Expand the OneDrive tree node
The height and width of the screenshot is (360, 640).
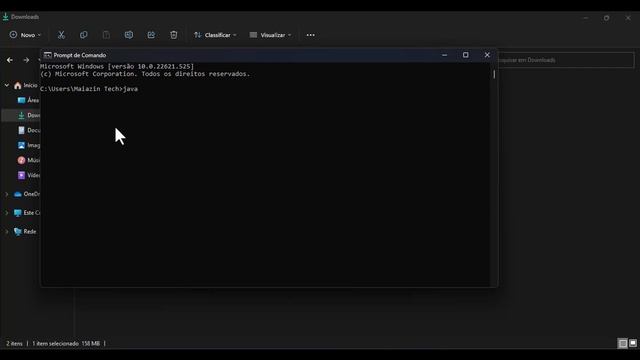[7, 194]
